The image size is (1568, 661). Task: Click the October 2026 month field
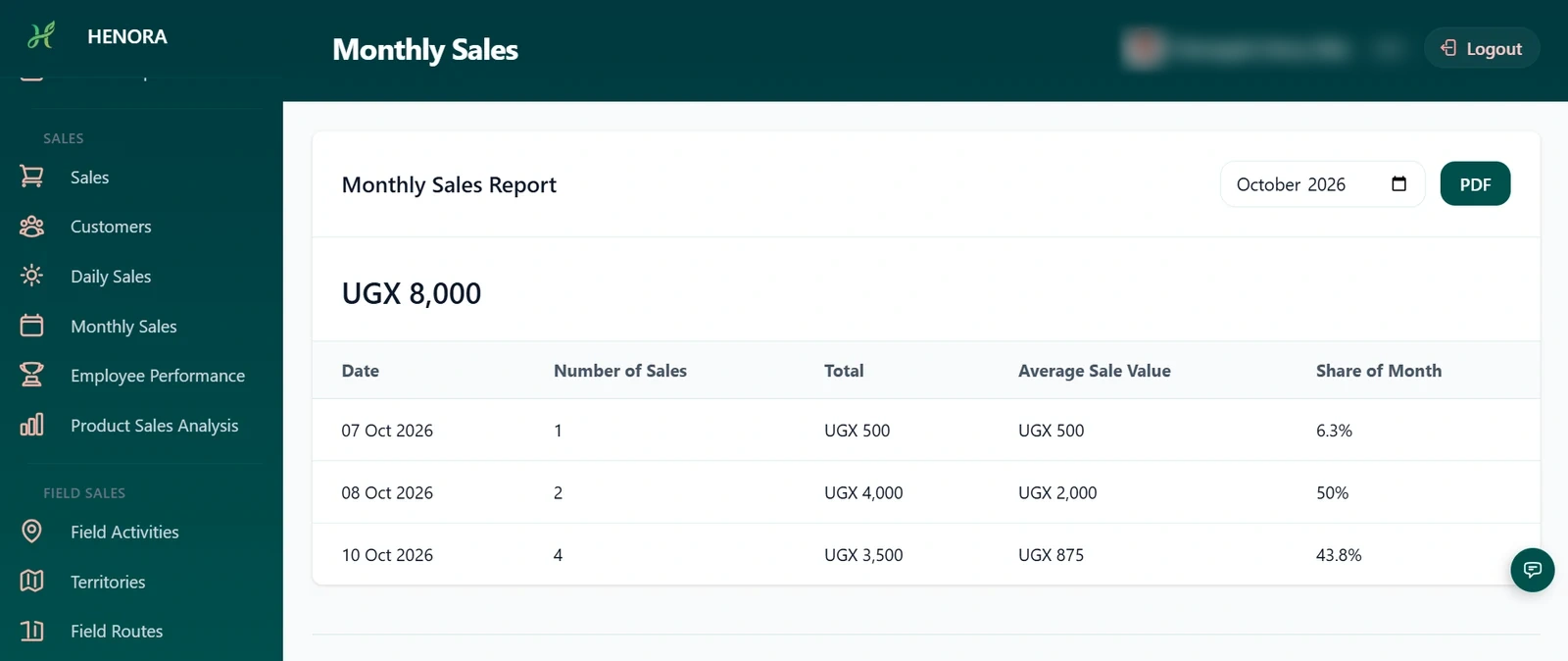point(1322,184)
